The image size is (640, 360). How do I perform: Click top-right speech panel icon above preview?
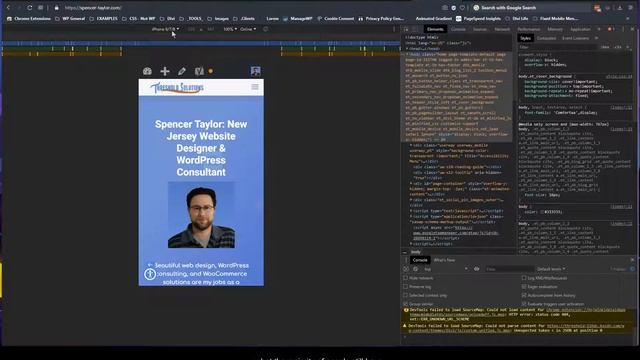[x=256, y=71]
